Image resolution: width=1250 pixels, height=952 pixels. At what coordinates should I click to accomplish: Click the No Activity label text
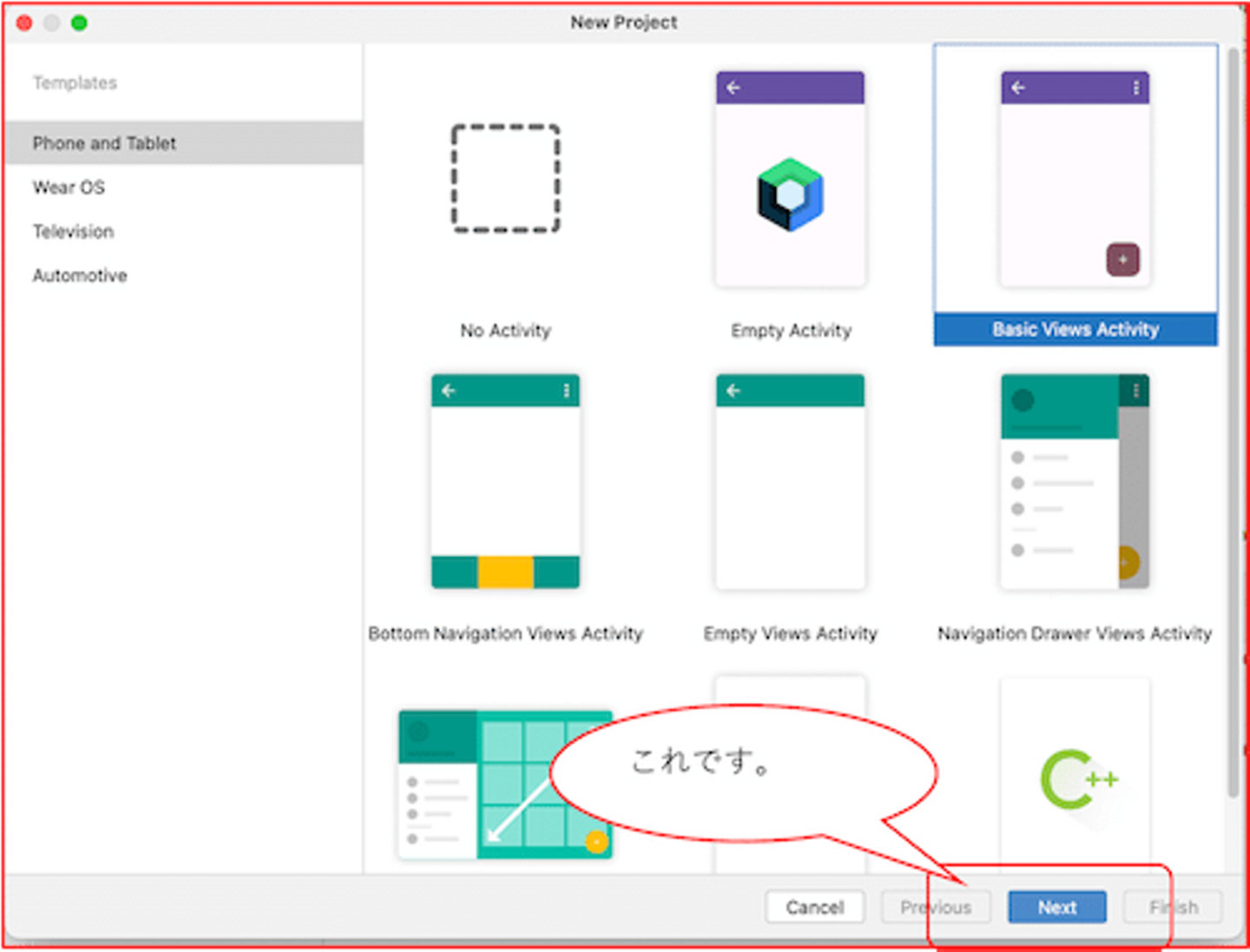pos(505,331)
